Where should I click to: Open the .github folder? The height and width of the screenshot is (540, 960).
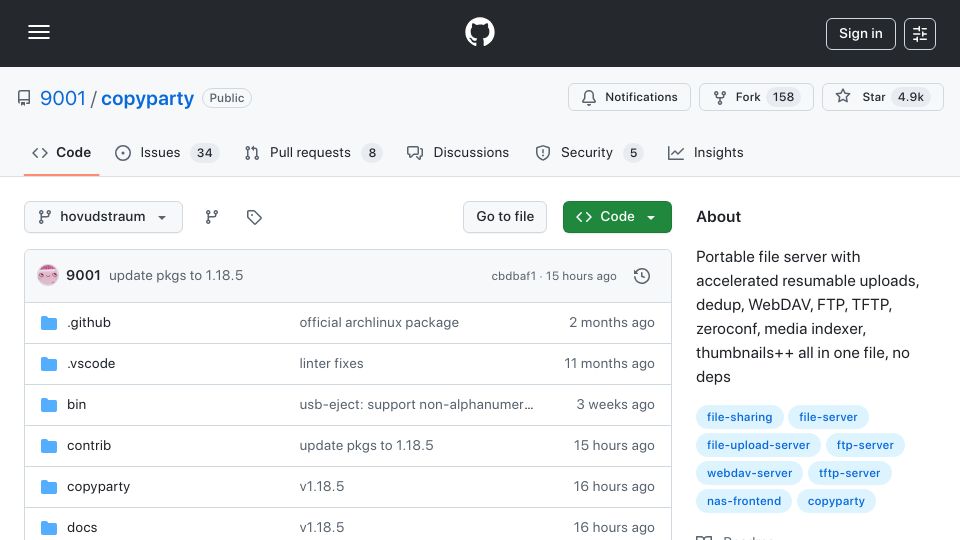pyautogui.click(x=89, y=323)
